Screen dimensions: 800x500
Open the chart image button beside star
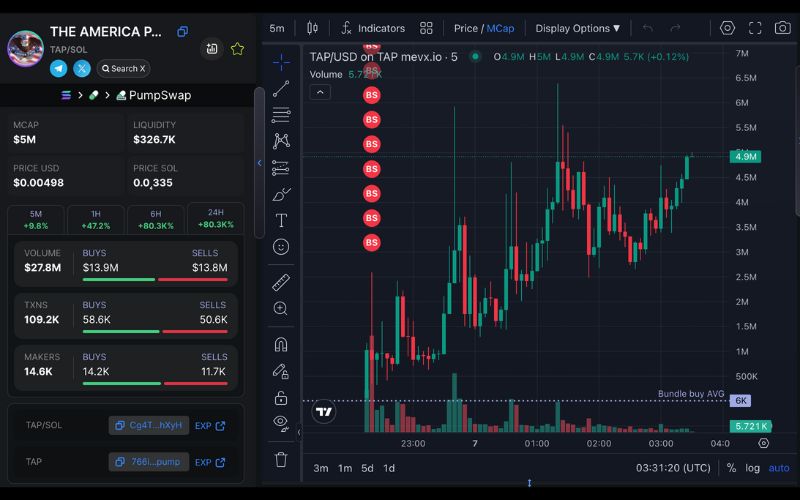(x=212, y=49)
